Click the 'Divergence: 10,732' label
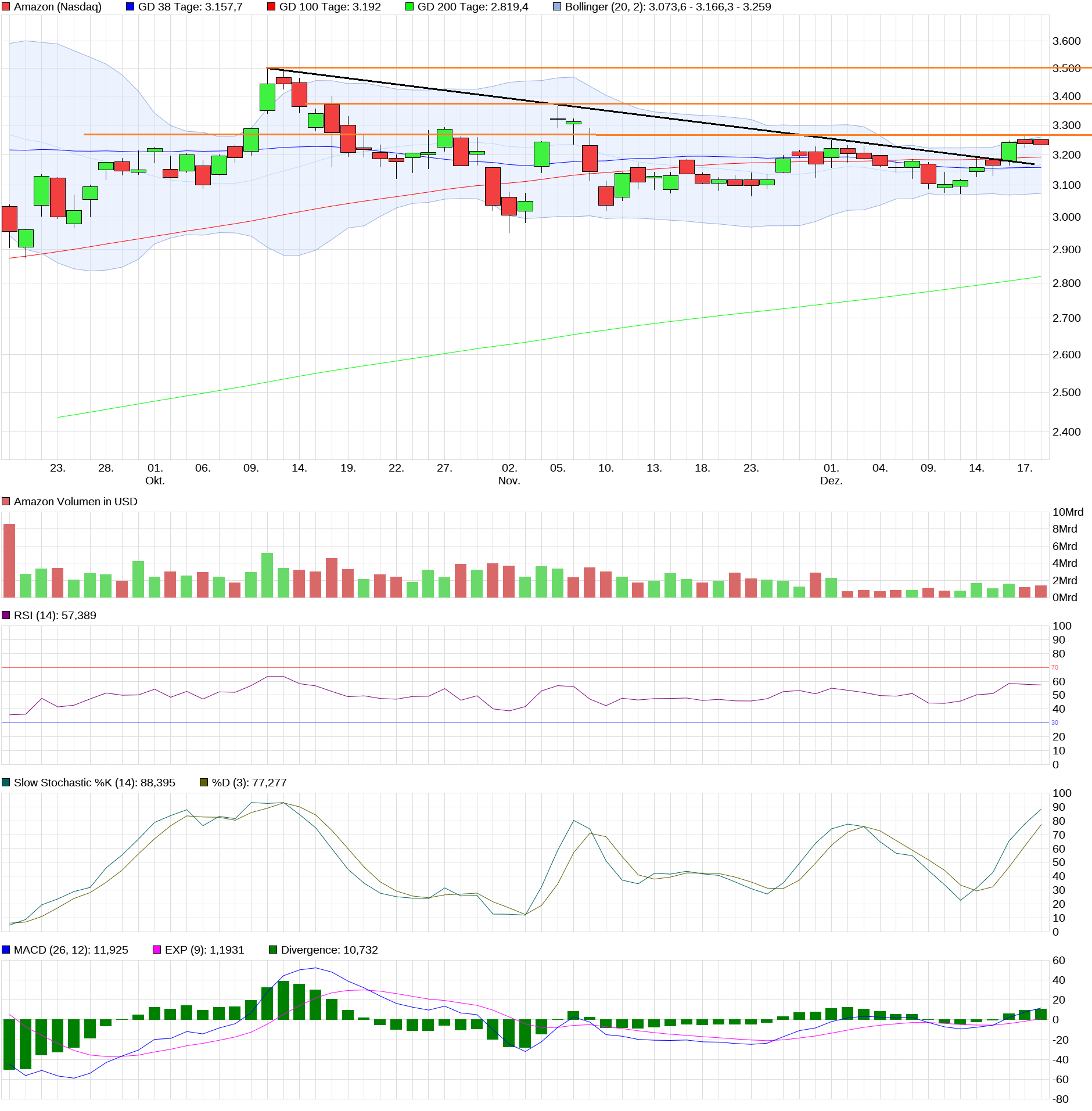Screen dimensions: 1092x1111 329,950
